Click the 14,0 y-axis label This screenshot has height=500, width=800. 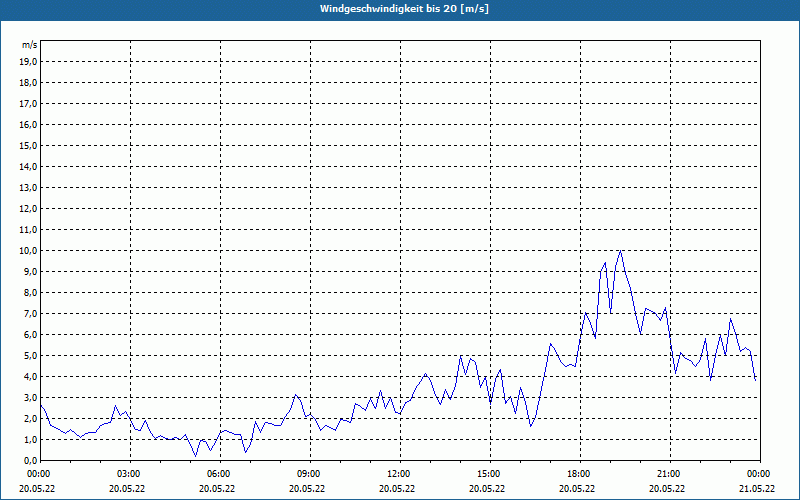coord(28,167)
